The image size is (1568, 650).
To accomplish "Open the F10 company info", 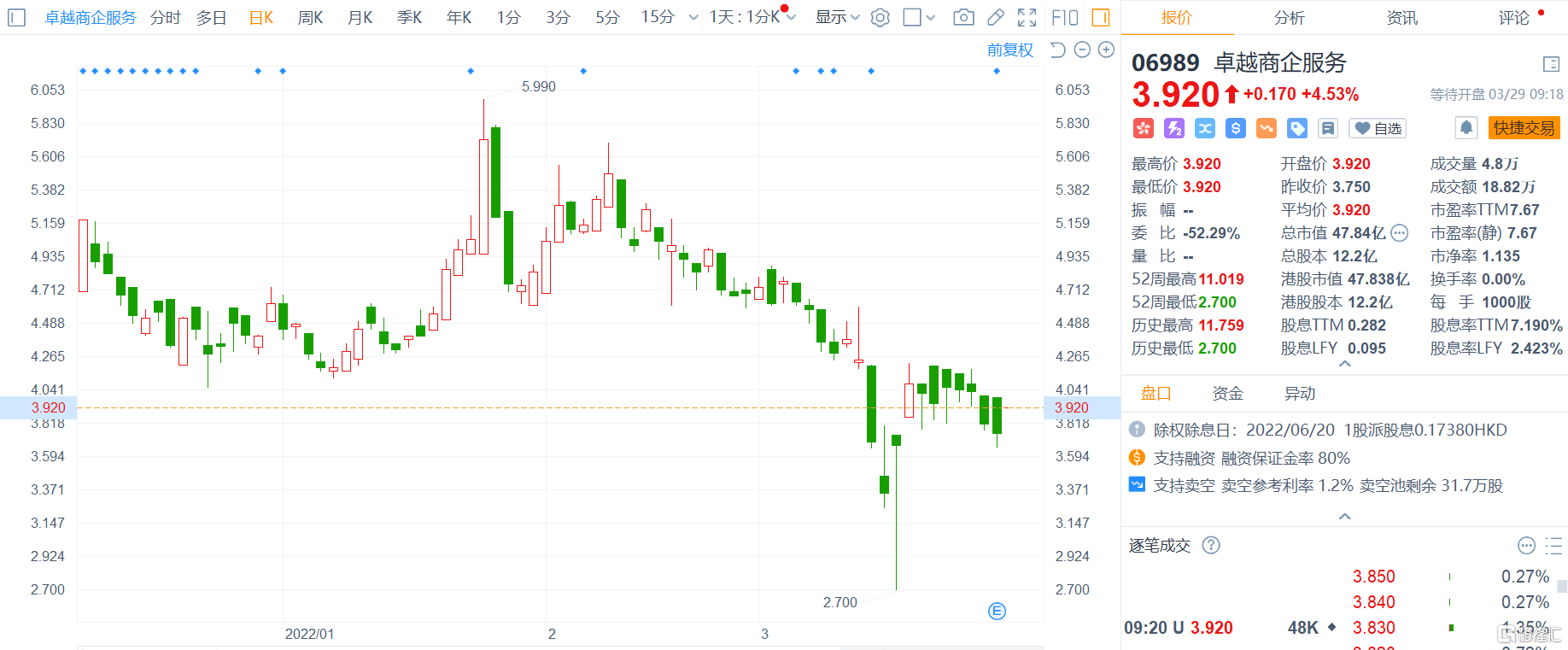I will pos(1065,17).
